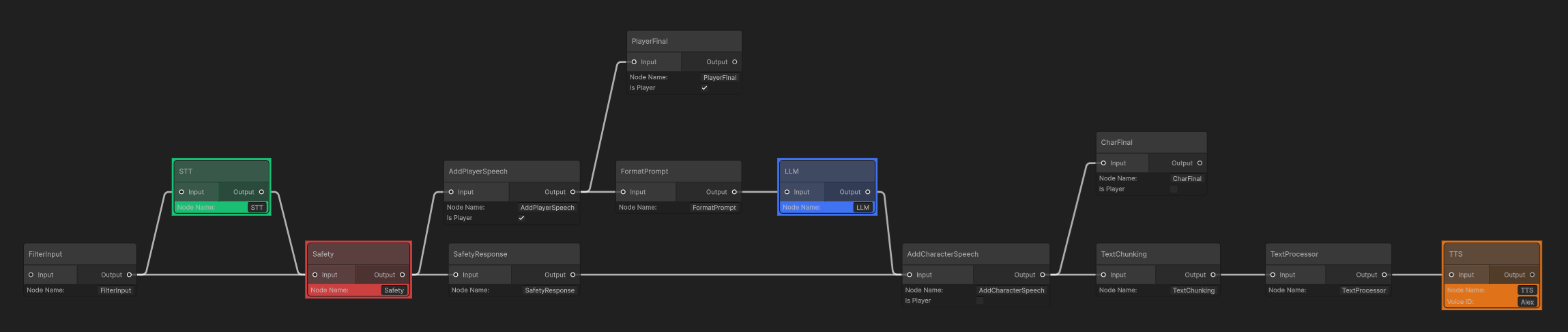Click the FilterInput node's Output port

coord(129,275)
